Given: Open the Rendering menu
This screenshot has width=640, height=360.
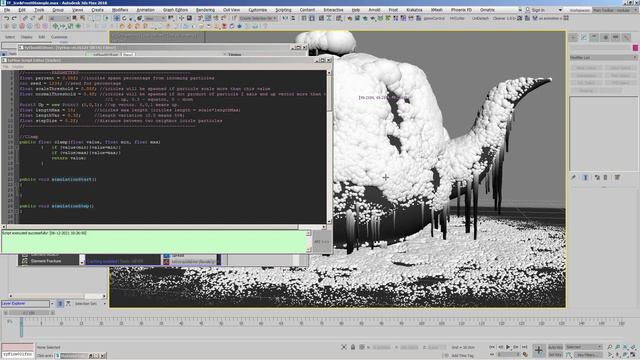Looking at the screenshot, I should click(205, 9).
